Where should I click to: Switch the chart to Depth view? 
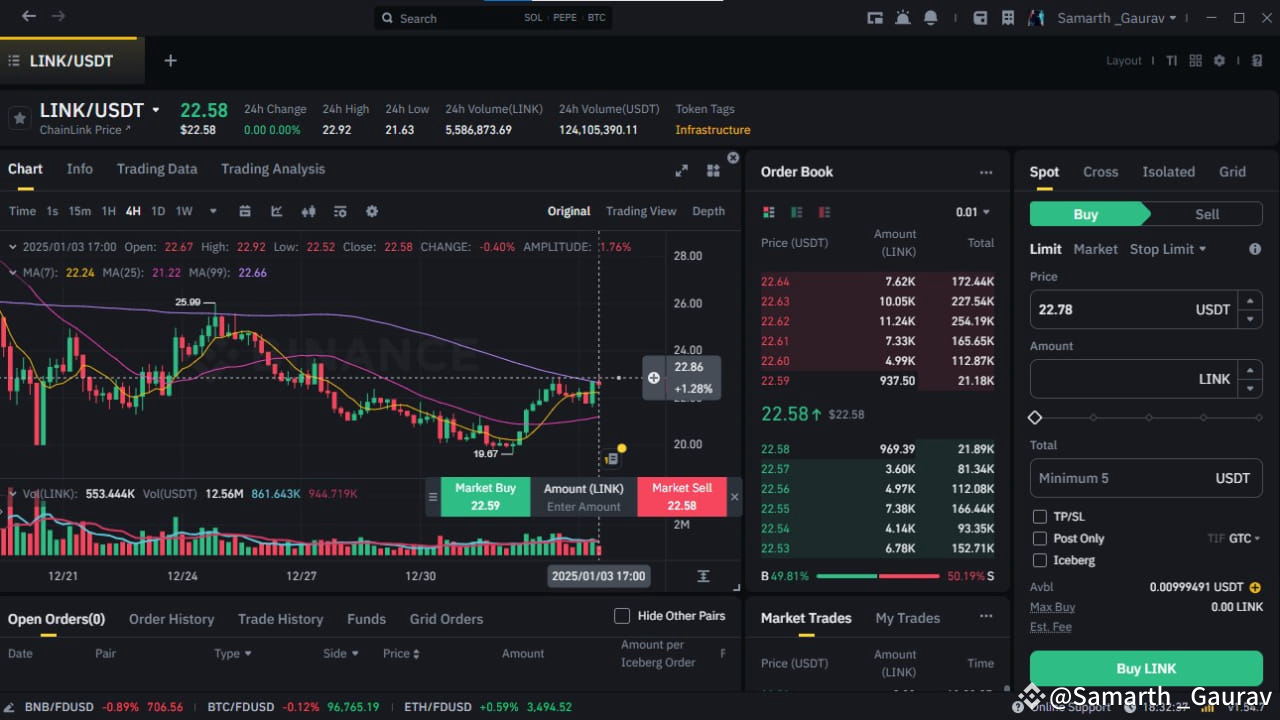[x=708, y=211]
